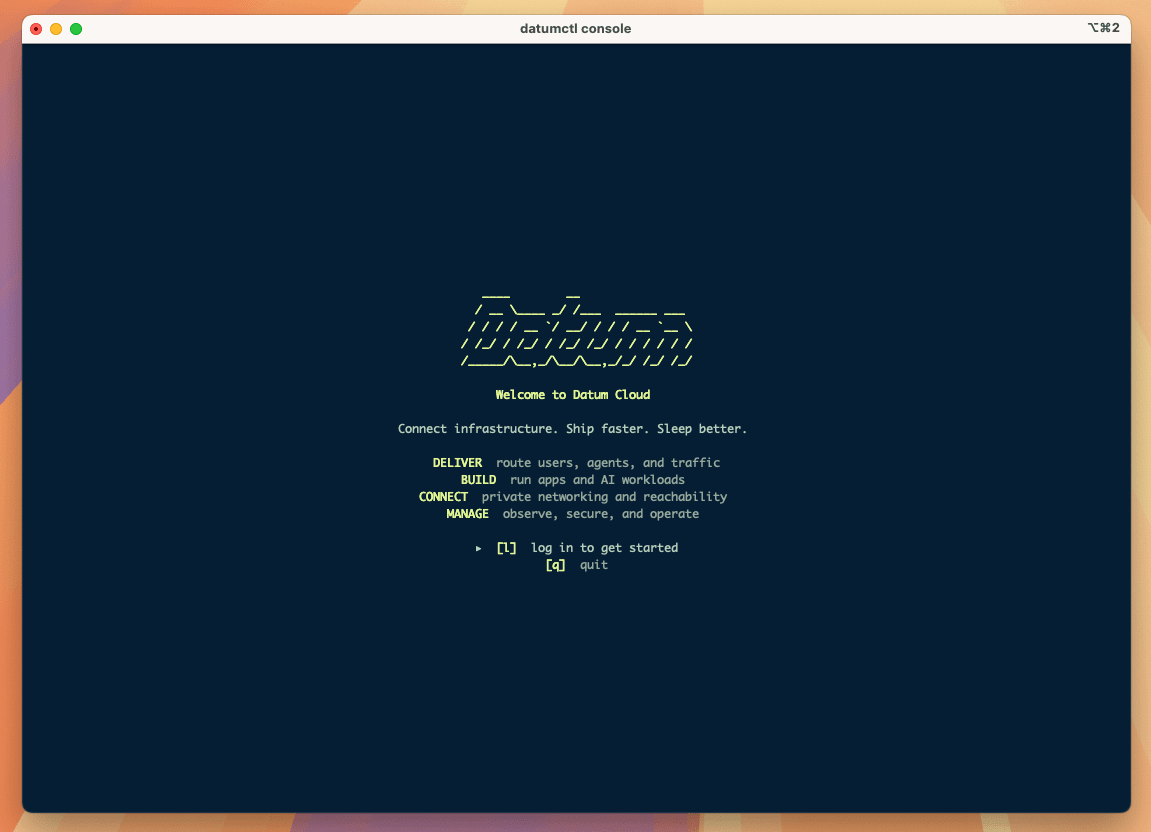Image resolution: width=1151 pixels, height=832 pixels.
Task: Click the tagline 'Connect infrastructure. Ship faster. Sleep better.'
Action: (x=573, y=429)
